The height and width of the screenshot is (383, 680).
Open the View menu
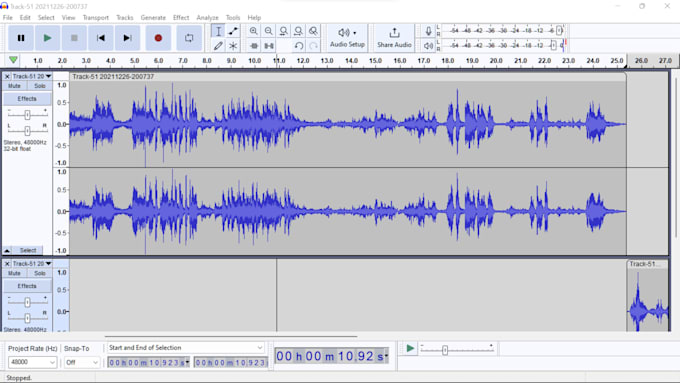(x=68, y=18)
